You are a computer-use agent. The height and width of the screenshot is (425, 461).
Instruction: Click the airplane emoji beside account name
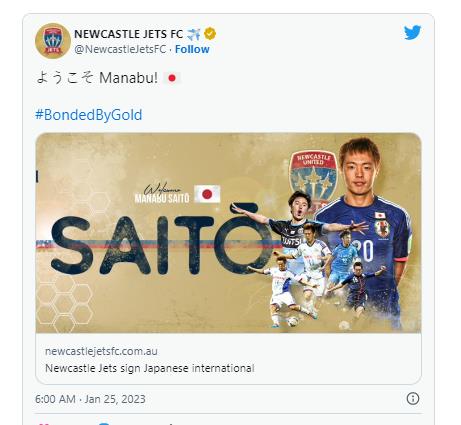pos(194,34)
